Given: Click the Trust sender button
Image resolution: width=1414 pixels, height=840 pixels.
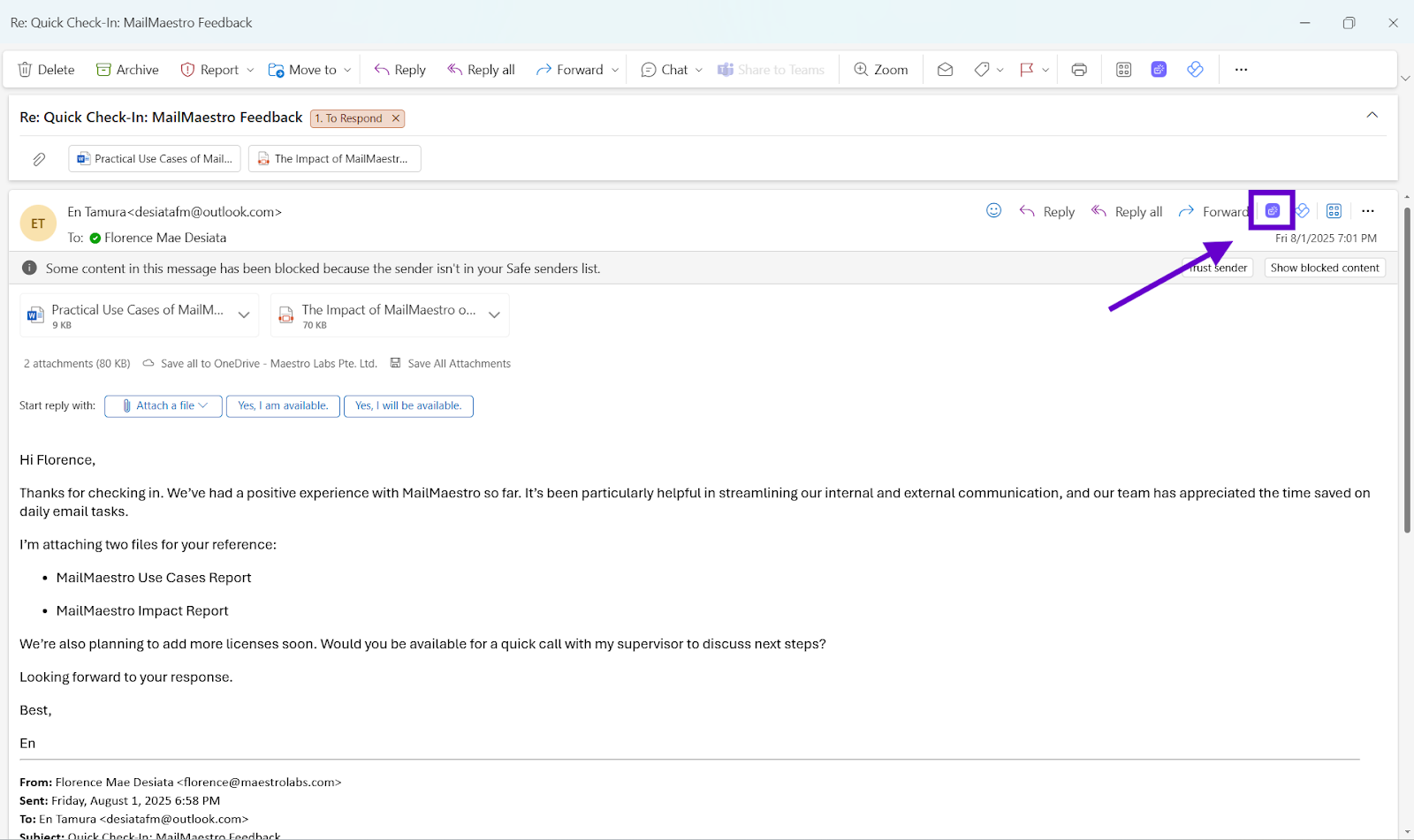Looking at the screenshot, I should [x=1218, y=268].
